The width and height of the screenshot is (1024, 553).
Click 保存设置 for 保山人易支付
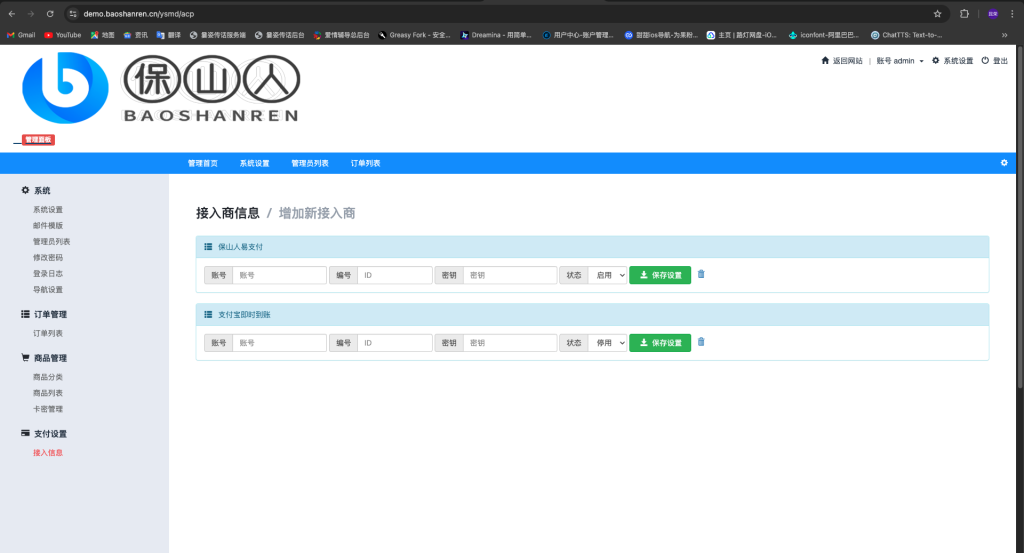pos(660,275)
